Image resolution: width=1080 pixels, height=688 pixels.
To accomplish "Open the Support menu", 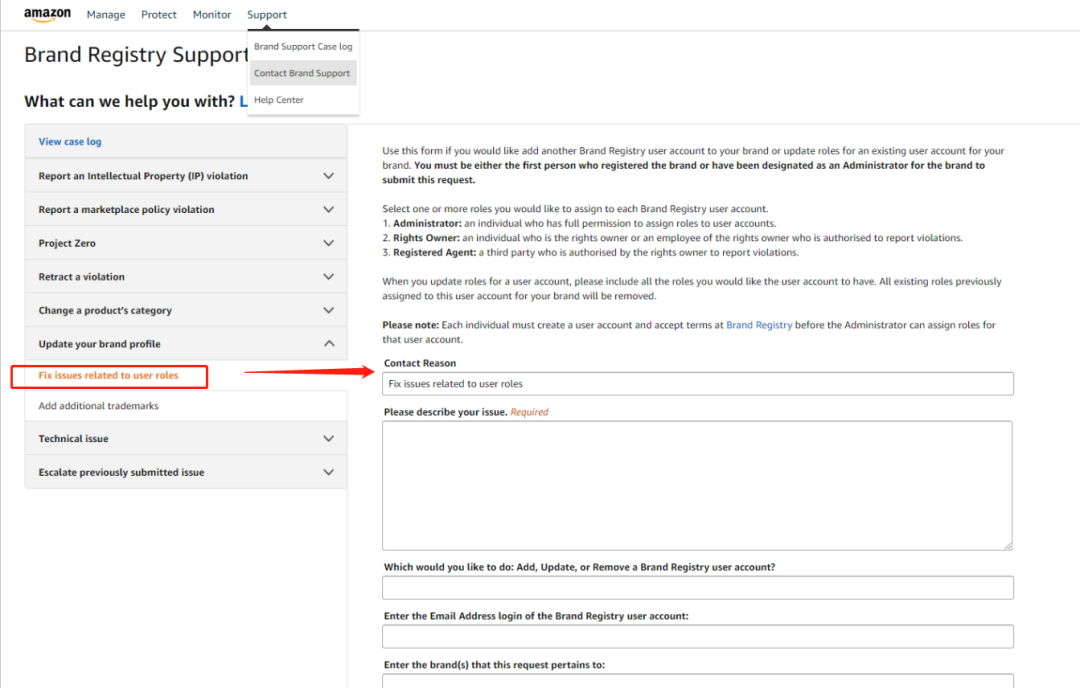I will point(267,14).
